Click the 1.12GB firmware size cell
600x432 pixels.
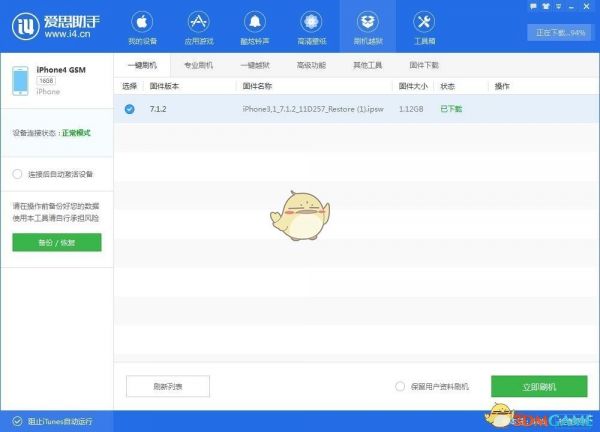411,109
